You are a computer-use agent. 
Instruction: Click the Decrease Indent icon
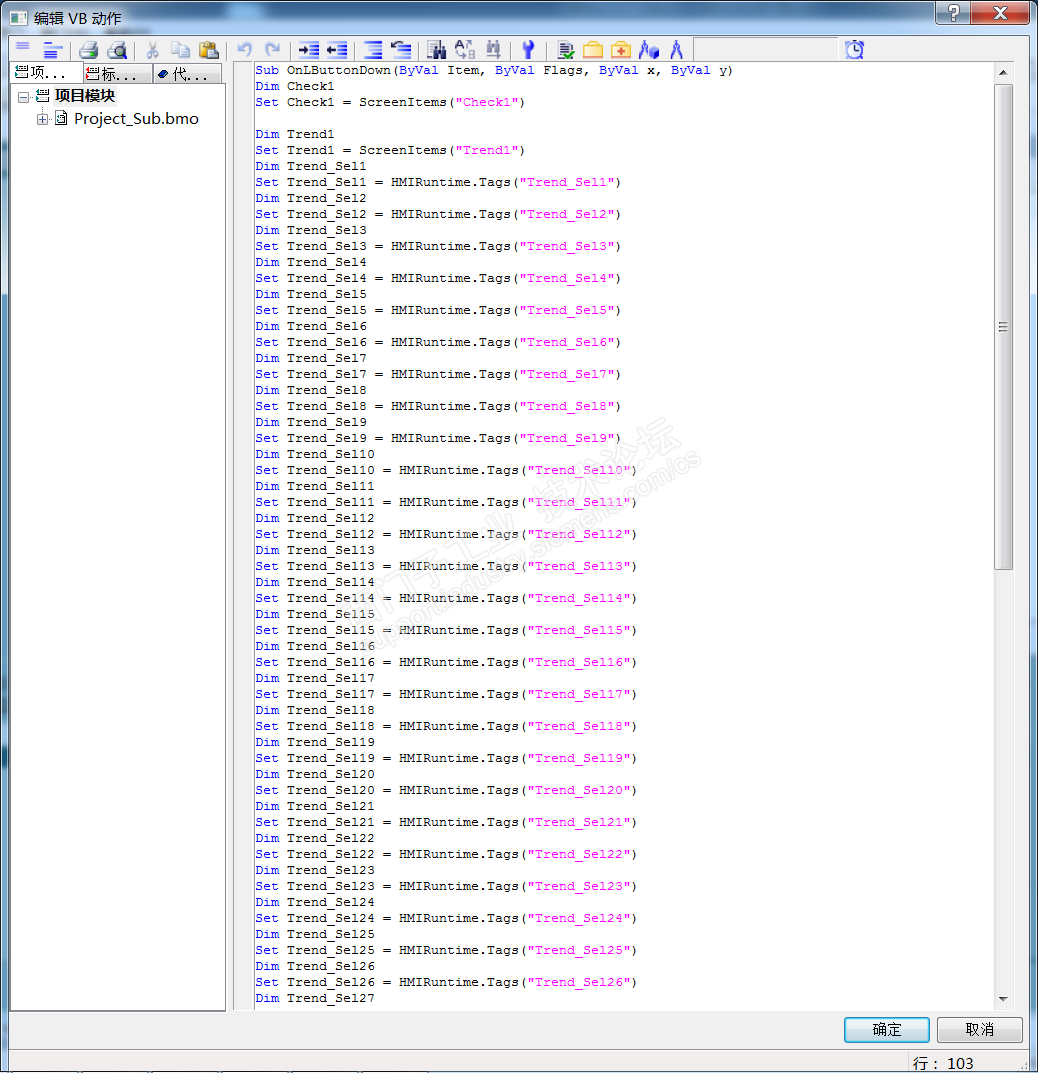coord(337,49)
